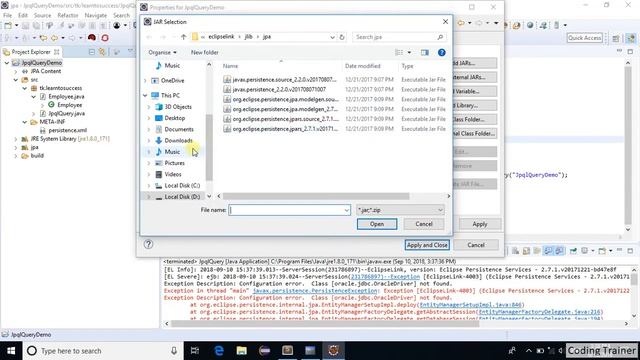Click Apply in Properties dialog

tap(479, 224)
